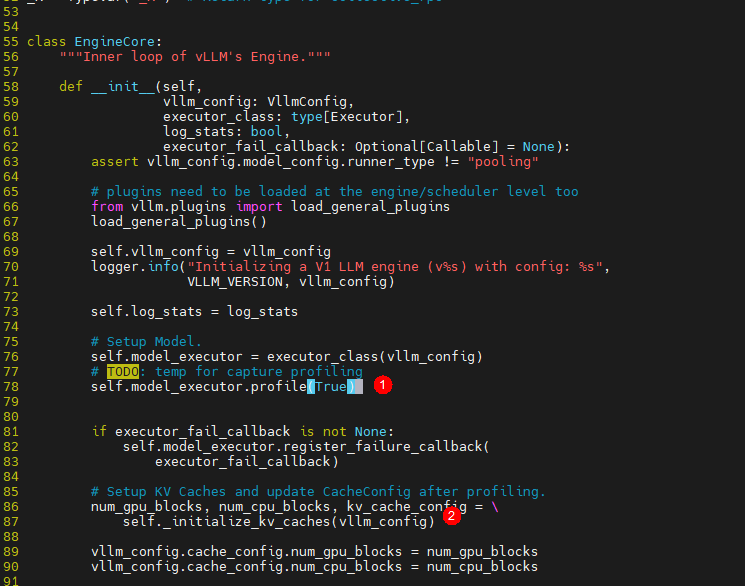Click the "Initializing a V1 LLM engine" string

coord(395,267)
